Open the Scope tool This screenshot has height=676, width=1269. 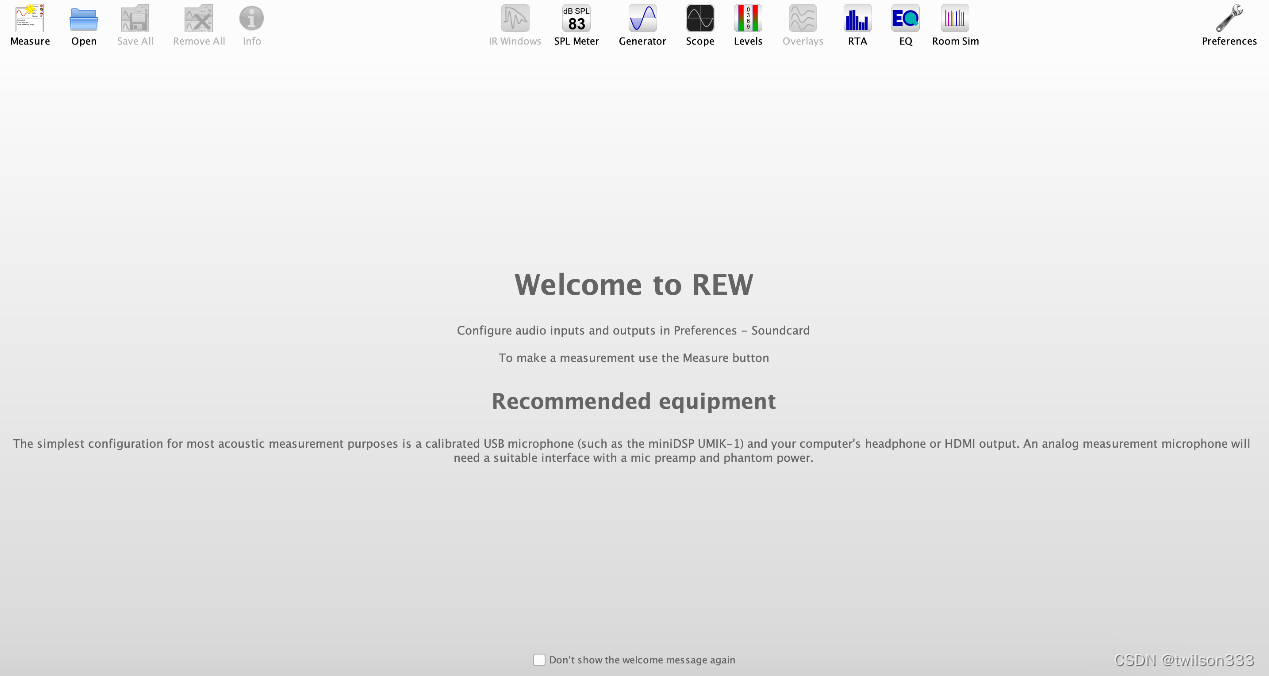(x=700, y=18)
